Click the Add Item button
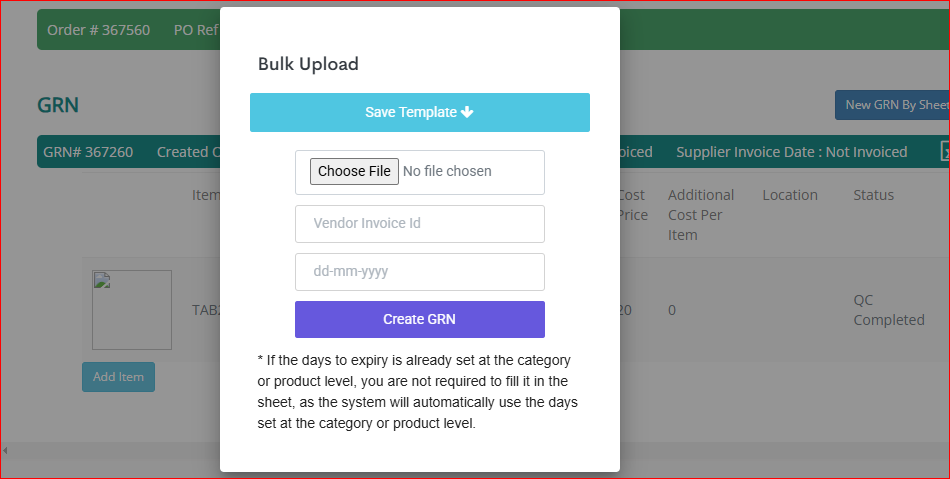 pos(118,377)
